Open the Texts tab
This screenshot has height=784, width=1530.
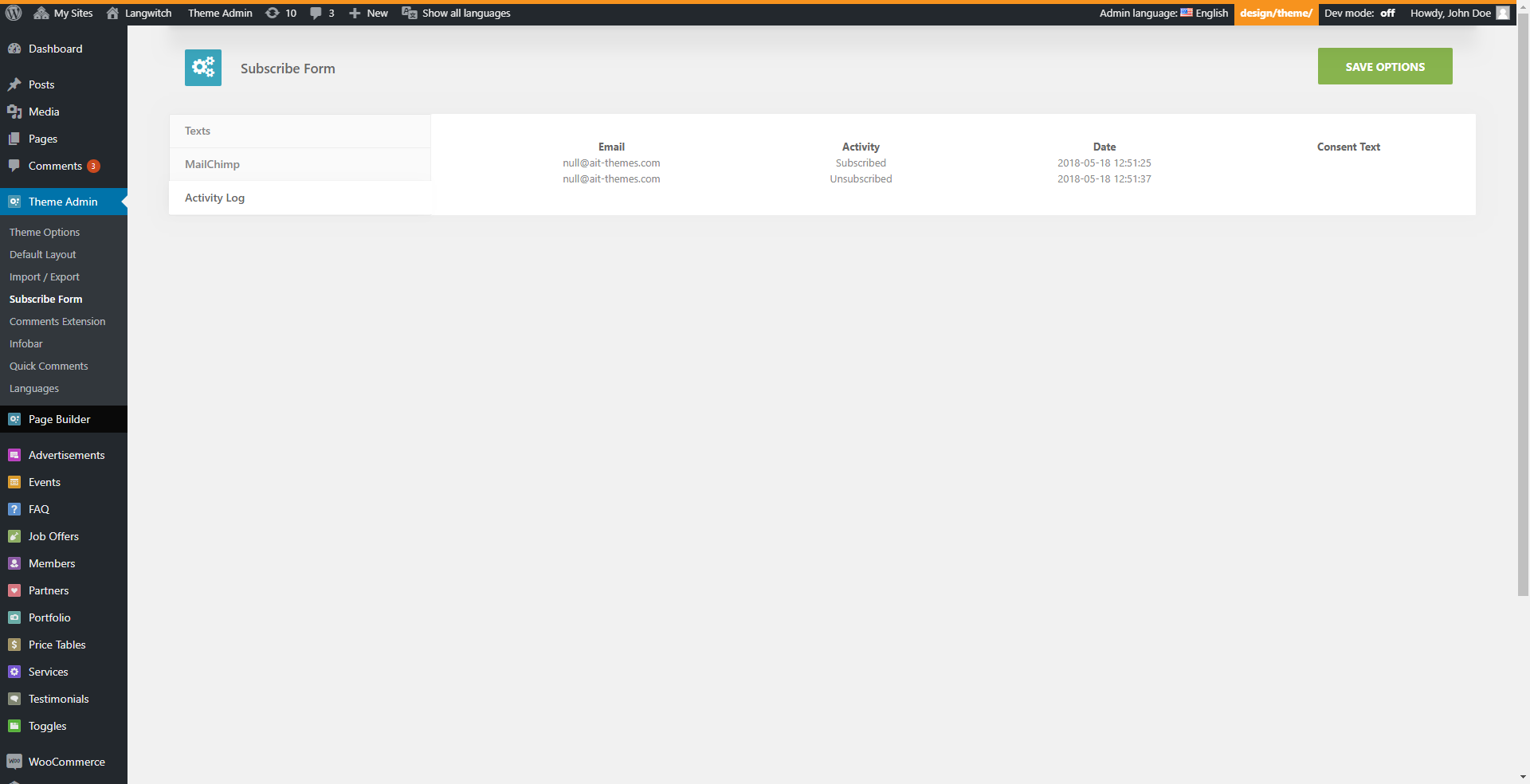(x=300, y=131)
